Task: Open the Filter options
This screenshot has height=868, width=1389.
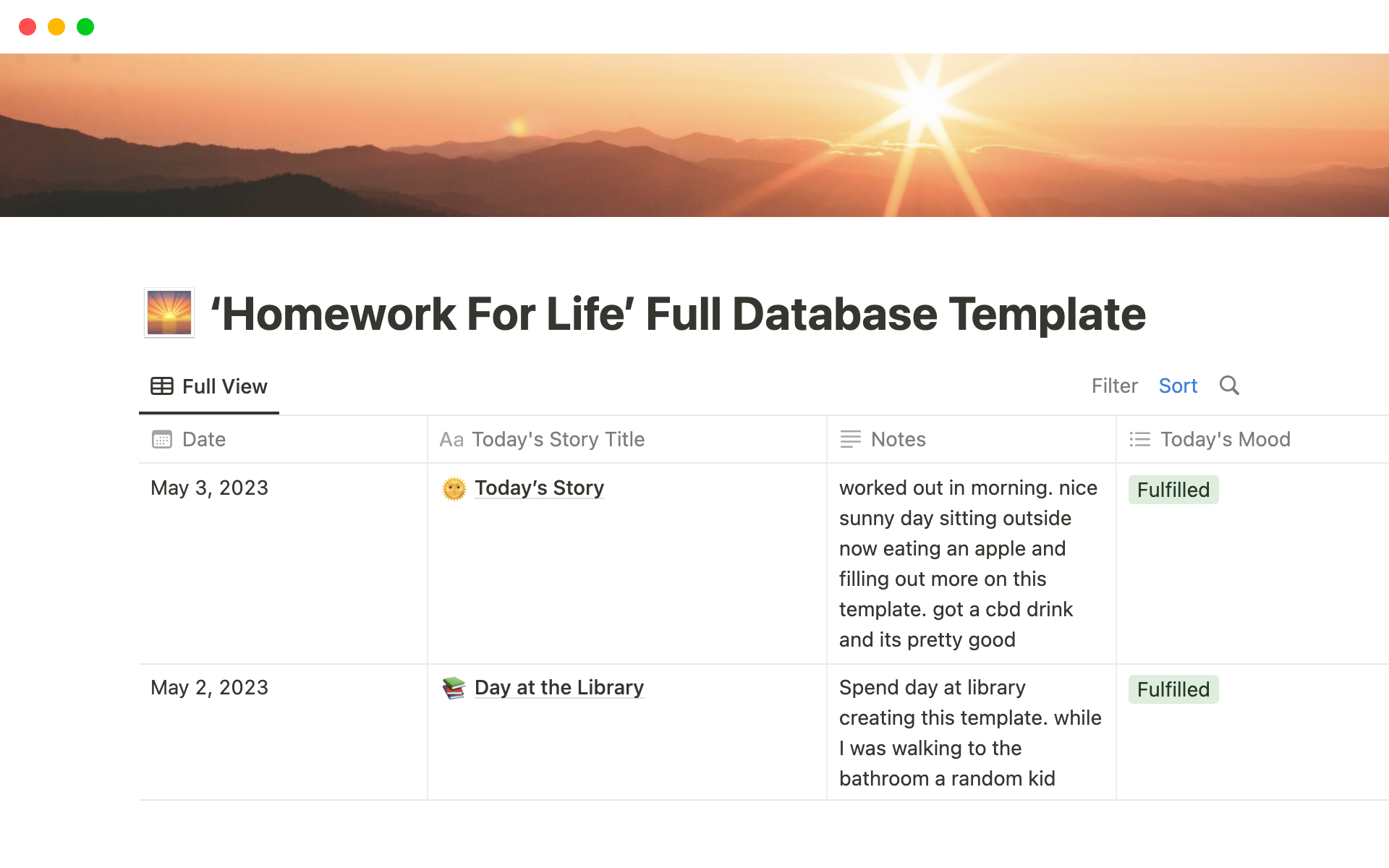Action: [1114, 386]
